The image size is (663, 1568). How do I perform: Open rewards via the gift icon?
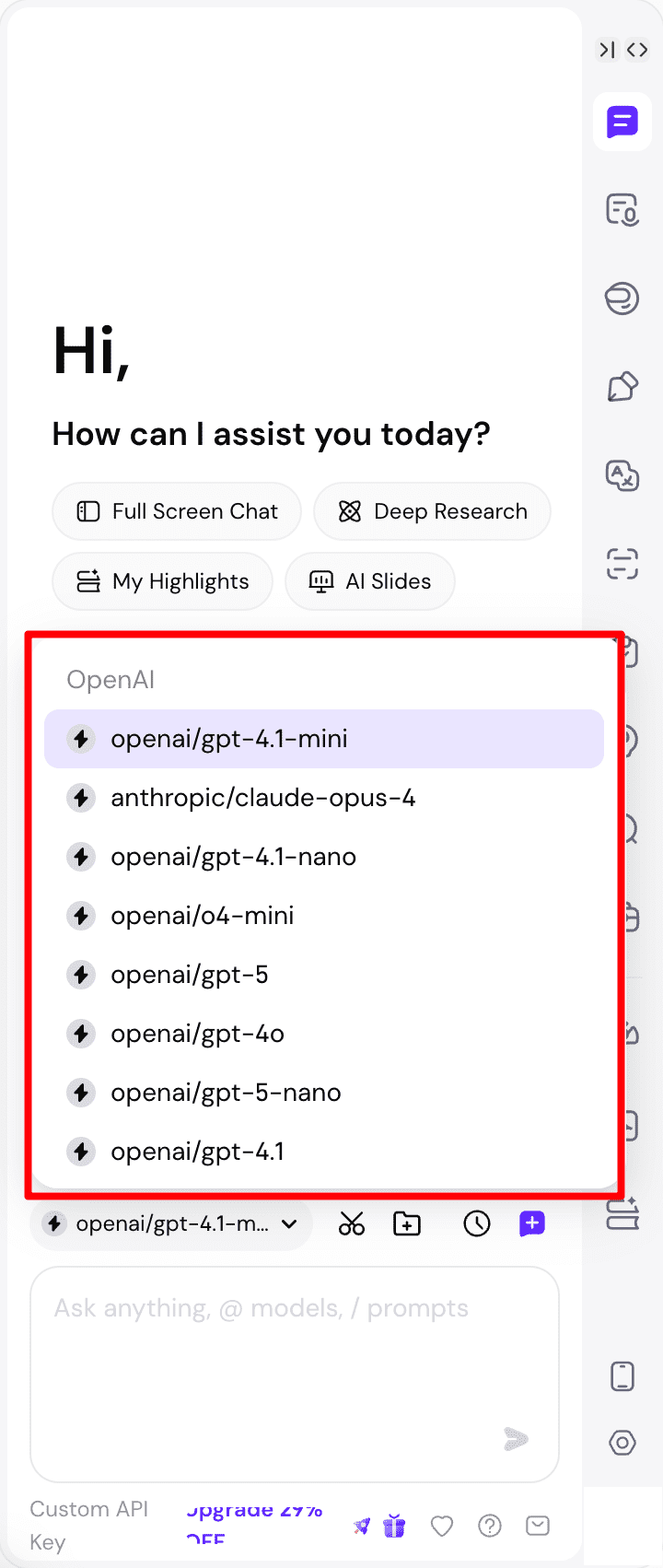394,1526
